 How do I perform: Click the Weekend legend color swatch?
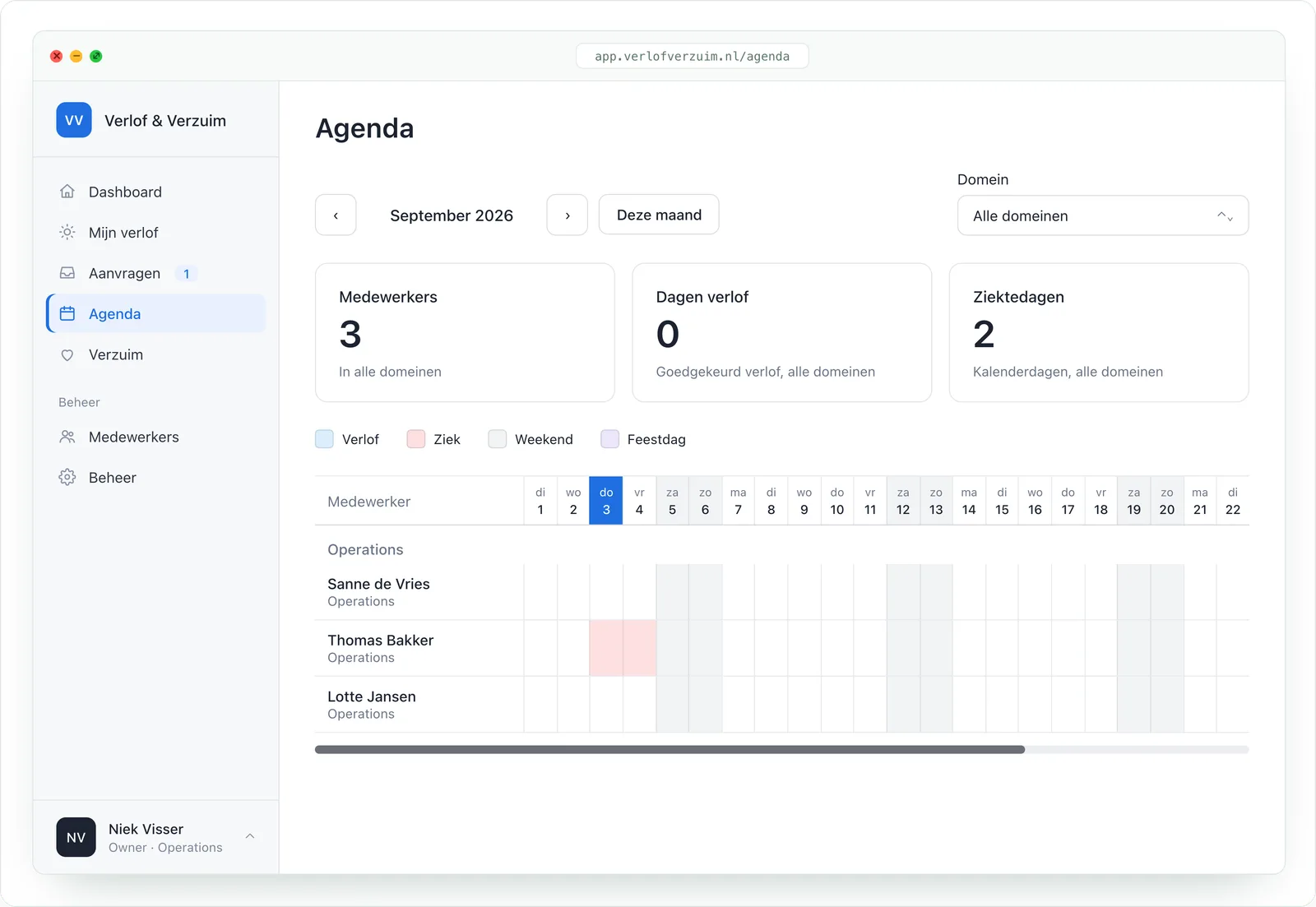coord(497,439)
